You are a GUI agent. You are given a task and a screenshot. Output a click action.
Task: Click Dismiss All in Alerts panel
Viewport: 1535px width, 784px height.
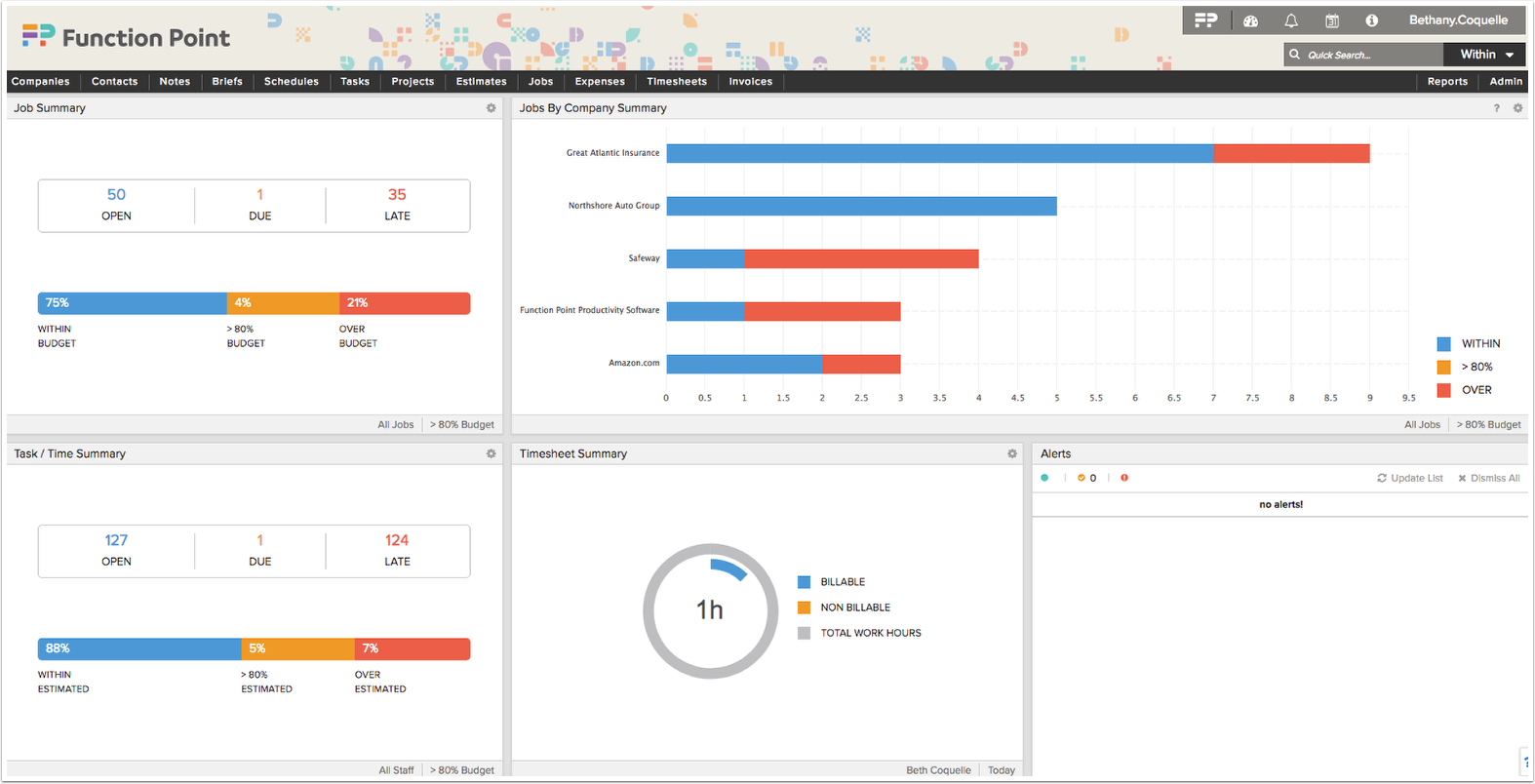tap(1489, 478)
